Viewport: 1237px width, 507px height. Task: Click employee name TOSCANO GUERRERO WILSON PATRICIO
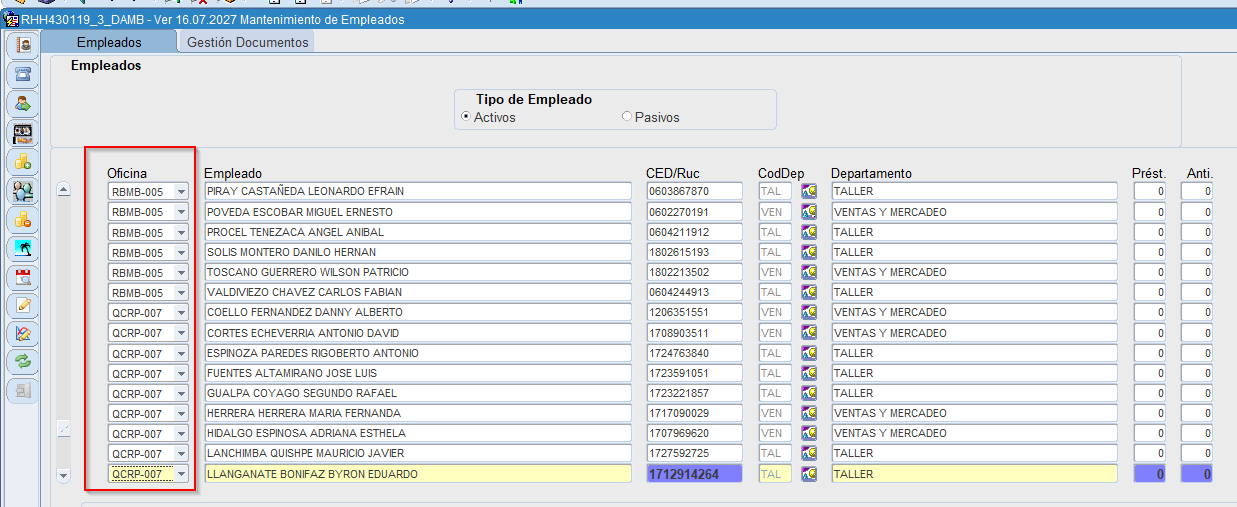click(x=418, y=272)
